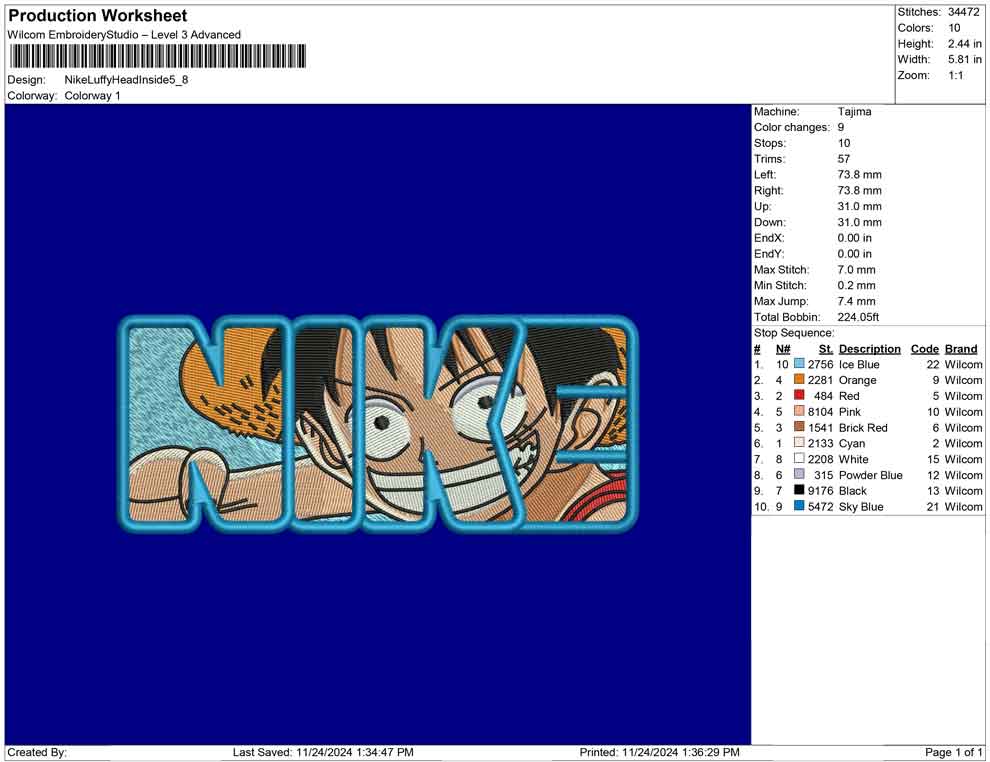Choose the Black thread swatch
The height and width of the screenshot is (762, 990).
coord(799,490)
